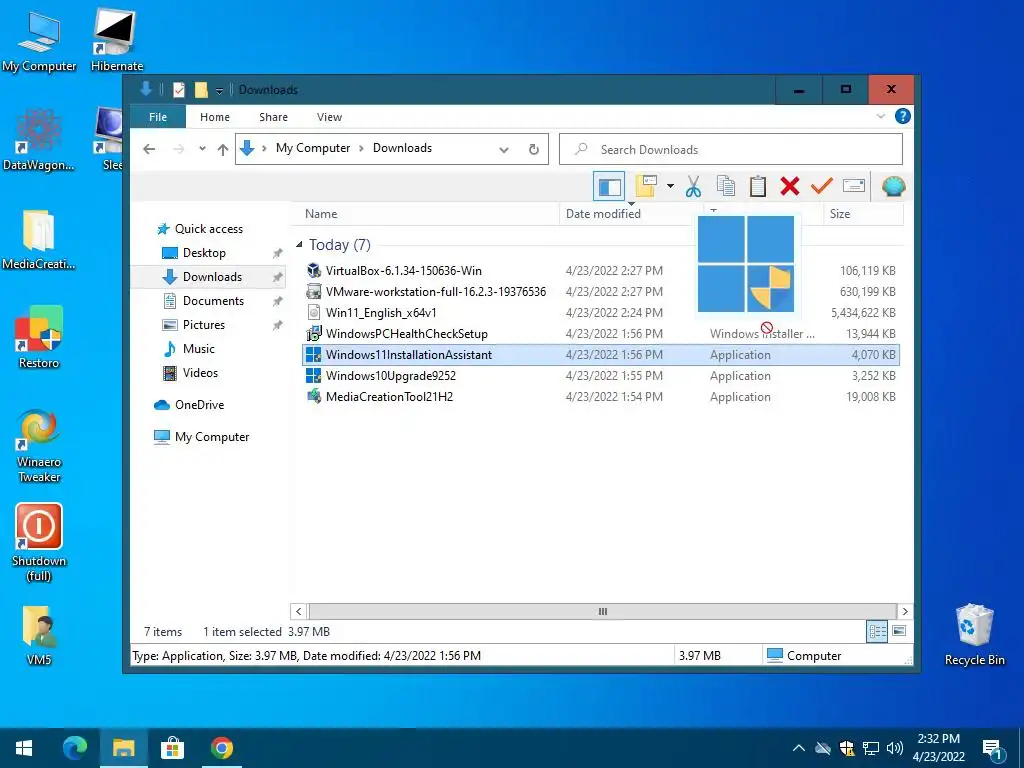Click the blue Help question mark icon
Screen dimensions: 1024x768
(x=903, y=116)
